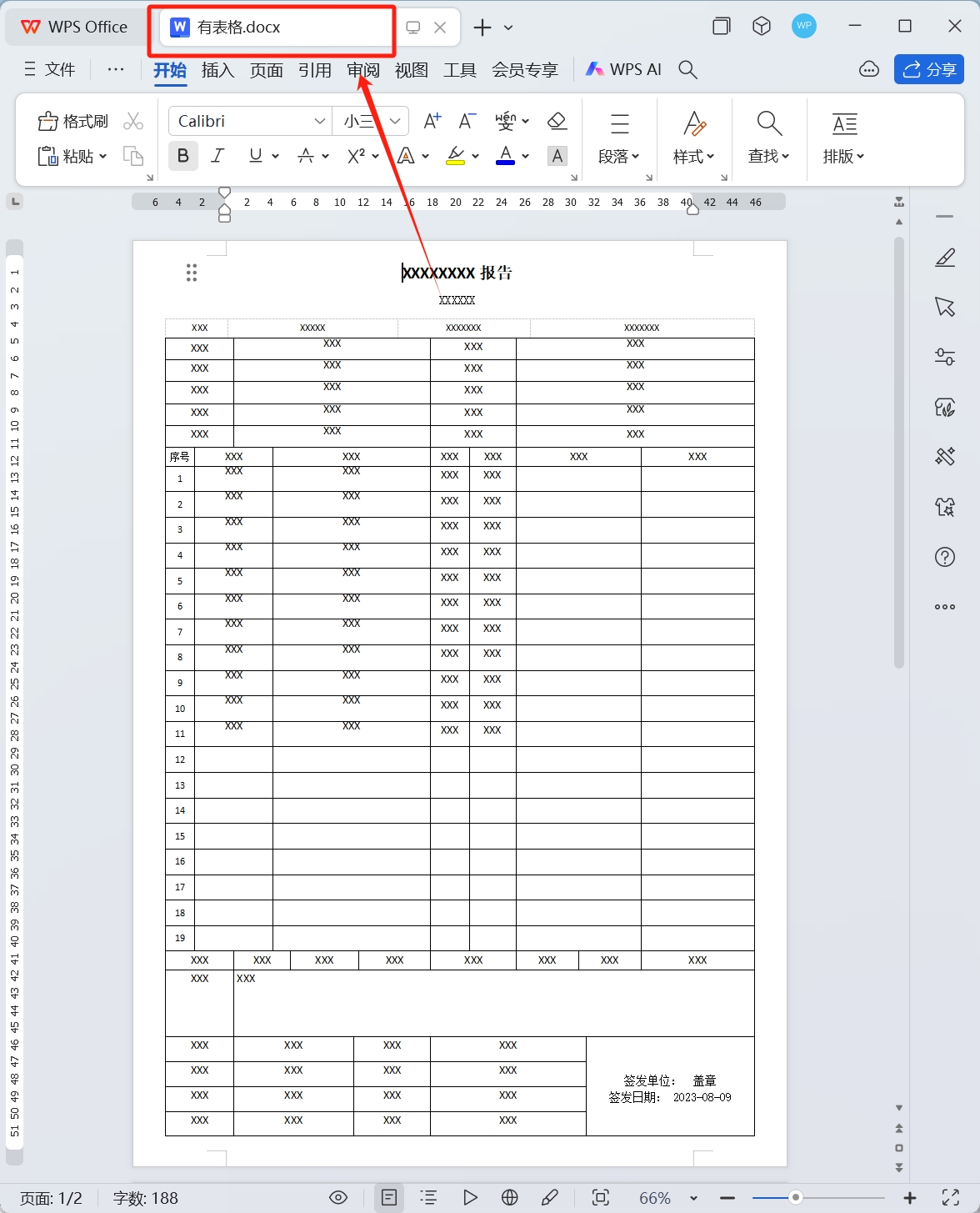Click the pen icon in right sidebar
980x1213 pixels.
point(945,258)
